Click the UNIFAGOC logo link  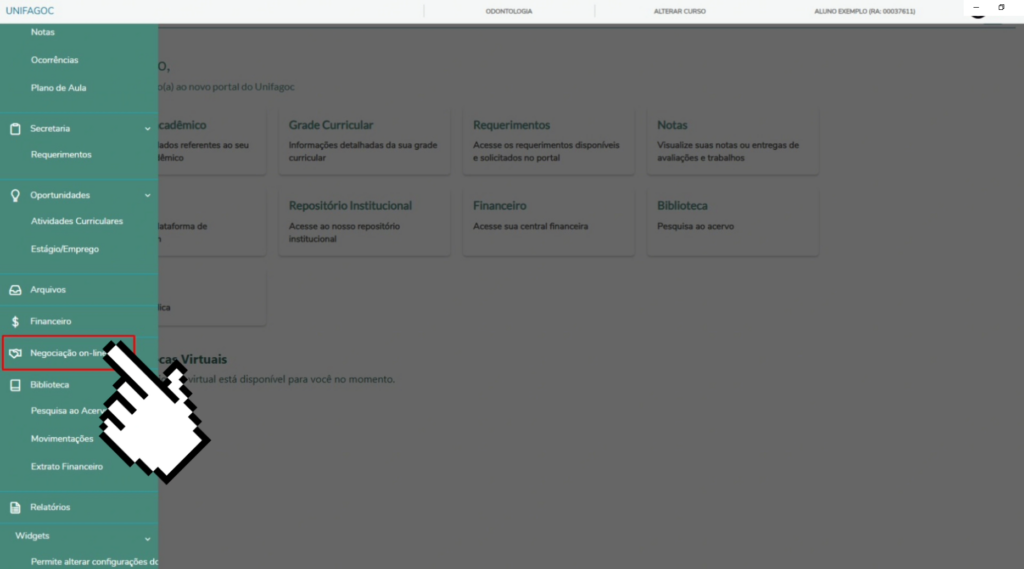click(x=30, y=11)
